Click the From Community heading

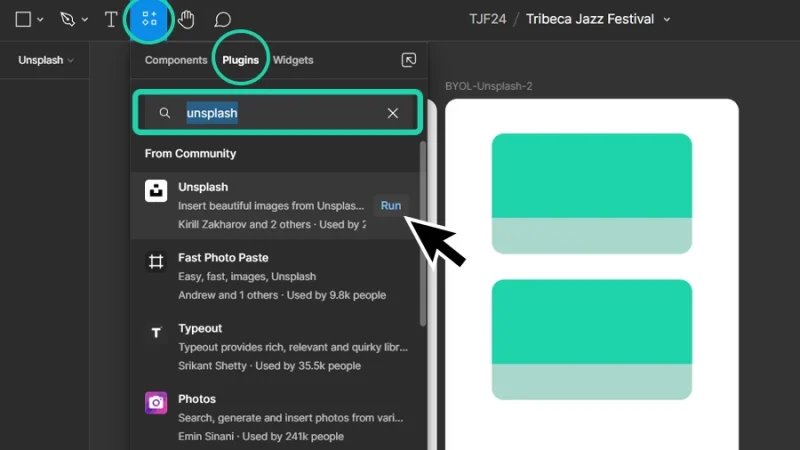tap(190, 154)
